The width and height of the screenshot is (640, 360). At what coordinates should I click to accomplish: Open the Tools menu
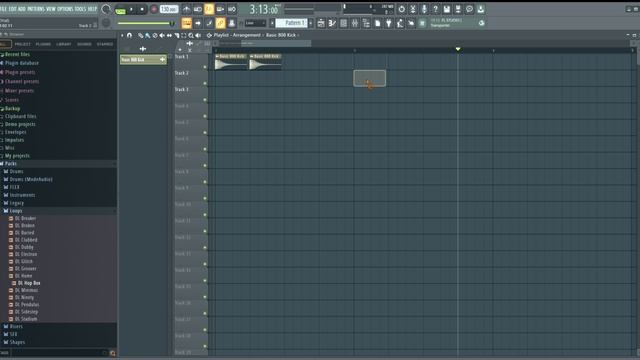click(x=80, y=9)
